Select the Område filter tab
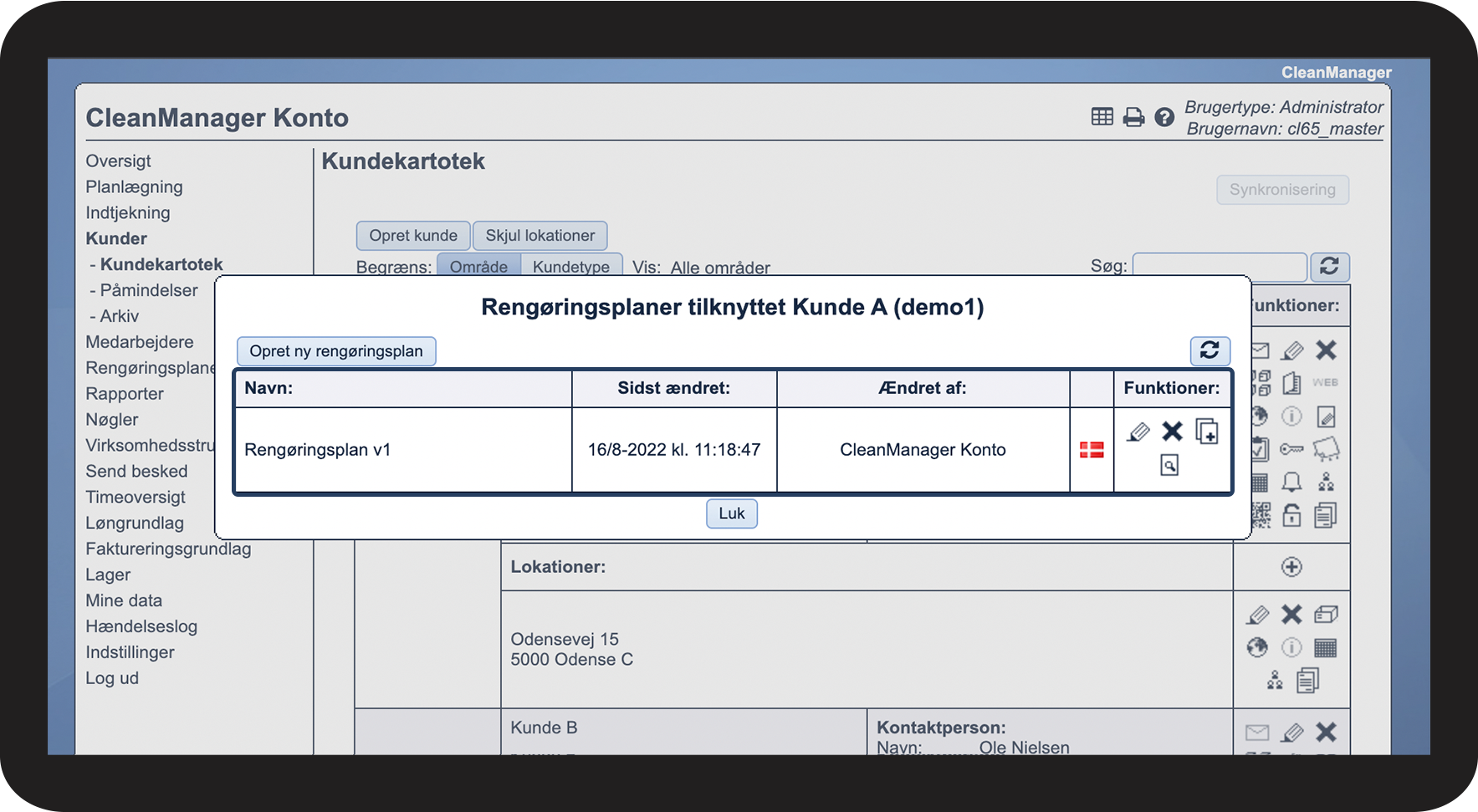The image size is (1478, 812). 478,266
